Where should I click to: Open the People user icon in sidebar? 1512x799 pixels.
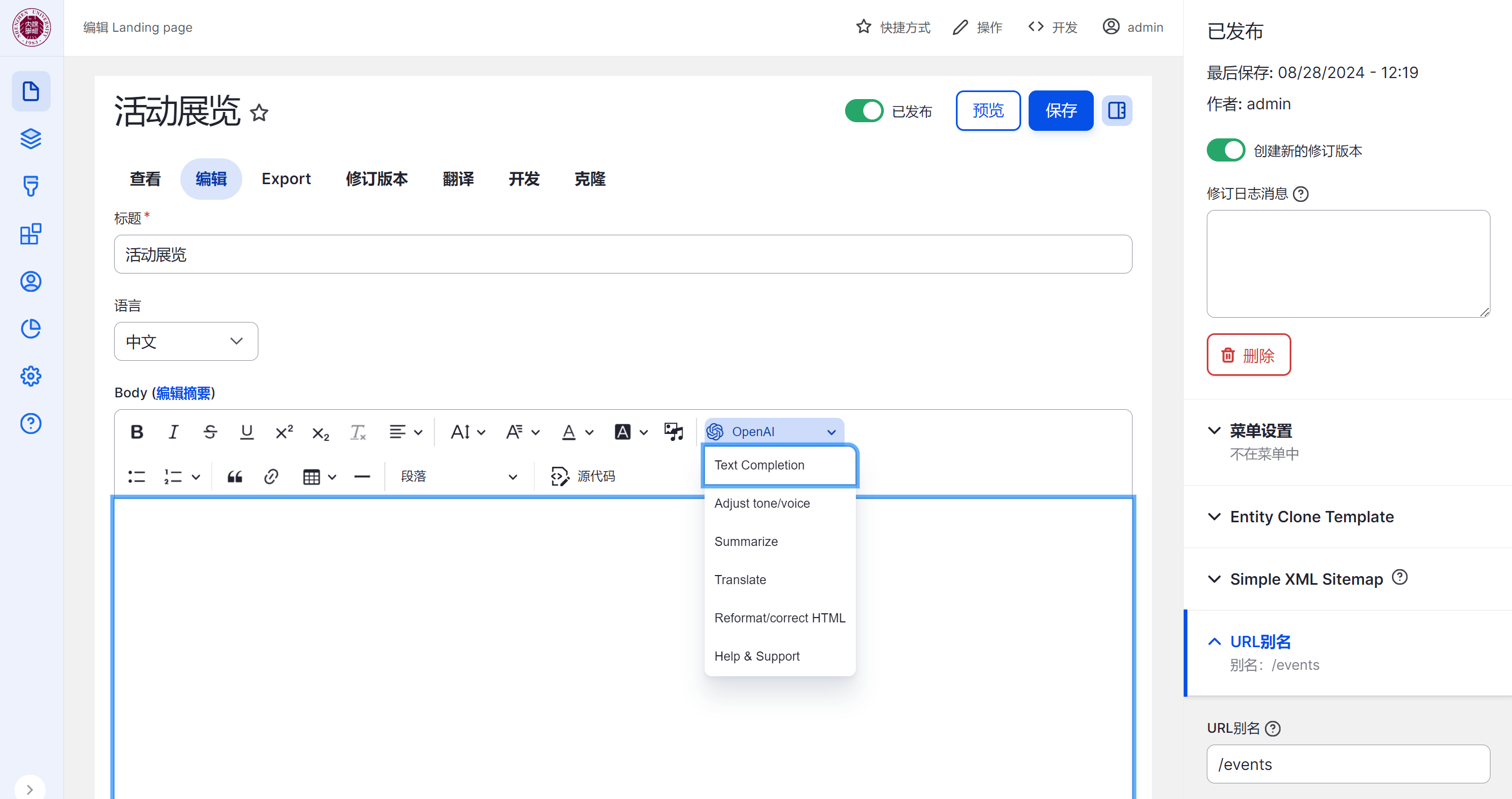(x=31, y=282)
